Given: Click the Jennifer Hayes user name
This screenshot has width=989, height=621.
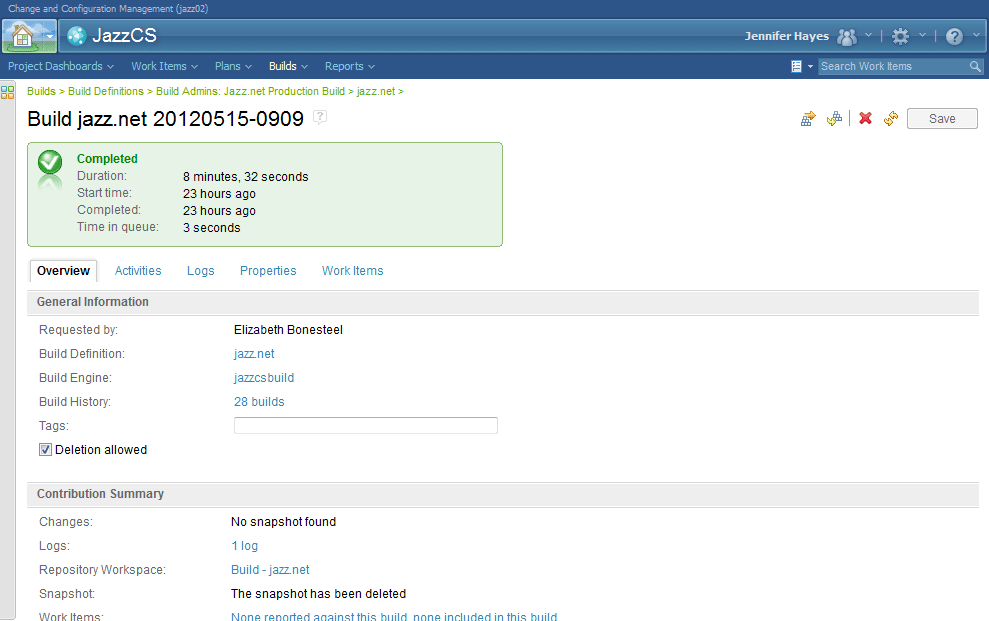Looking at the screenshot, I should click(x=787, y=36).
